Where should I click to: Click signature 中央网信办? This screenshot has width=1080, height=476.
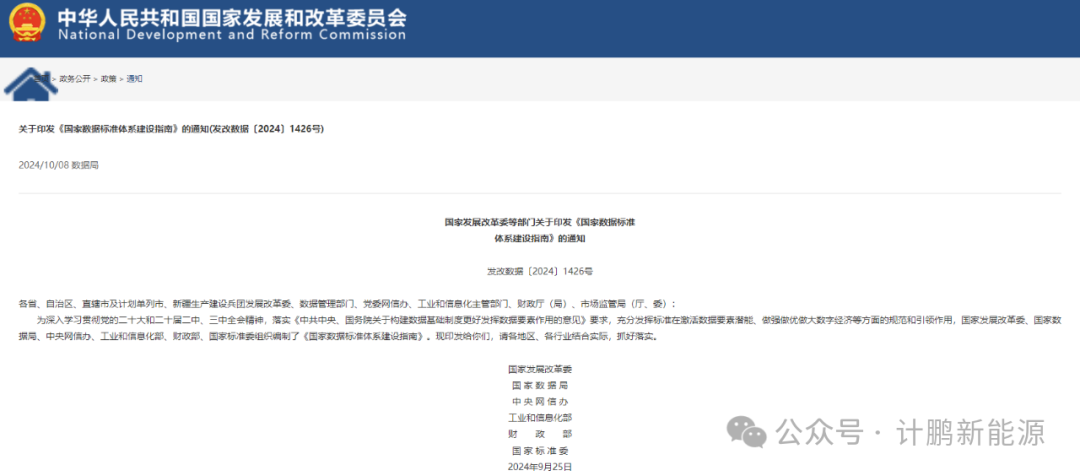coord(539,402)
